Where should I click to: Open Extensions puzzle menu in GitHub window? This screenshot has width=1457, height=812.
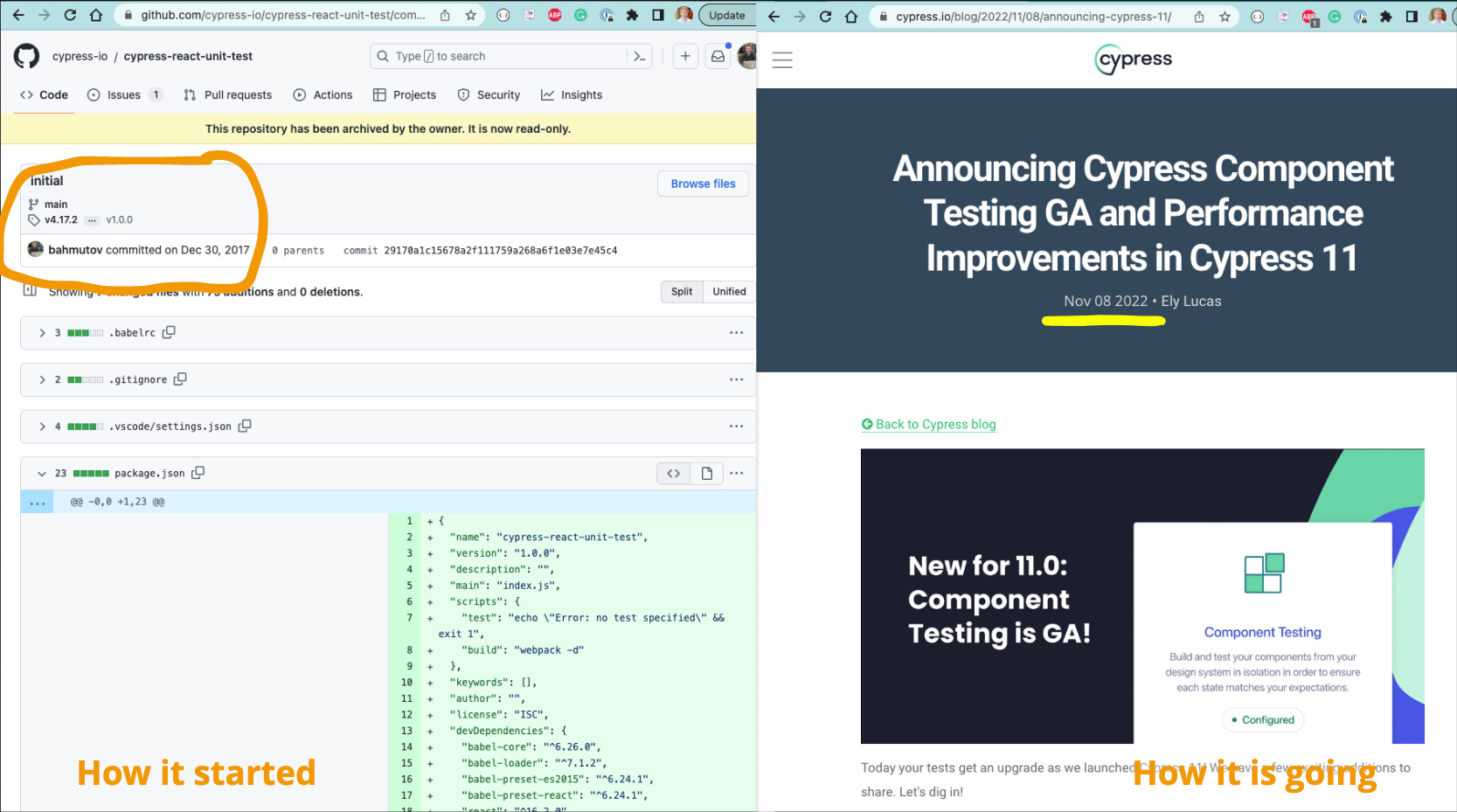(632, 15)
